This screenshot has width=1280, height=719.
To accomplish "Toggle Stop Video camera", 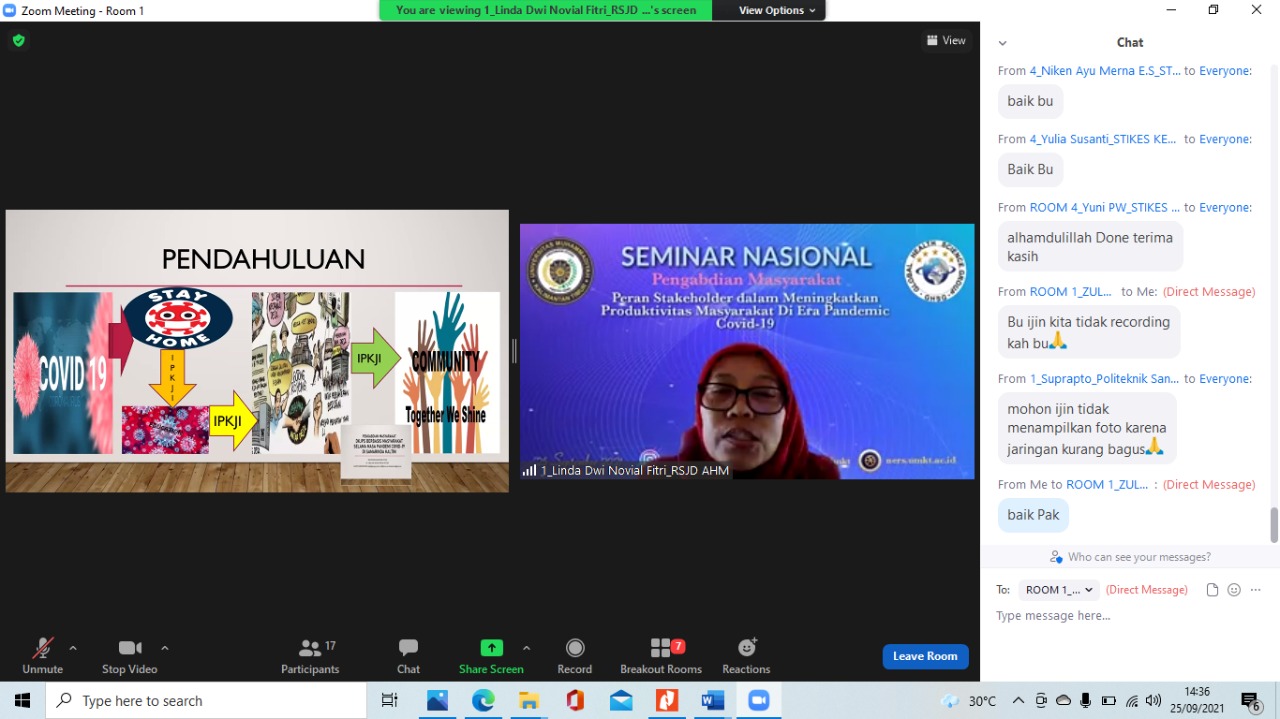I will 129,655.
